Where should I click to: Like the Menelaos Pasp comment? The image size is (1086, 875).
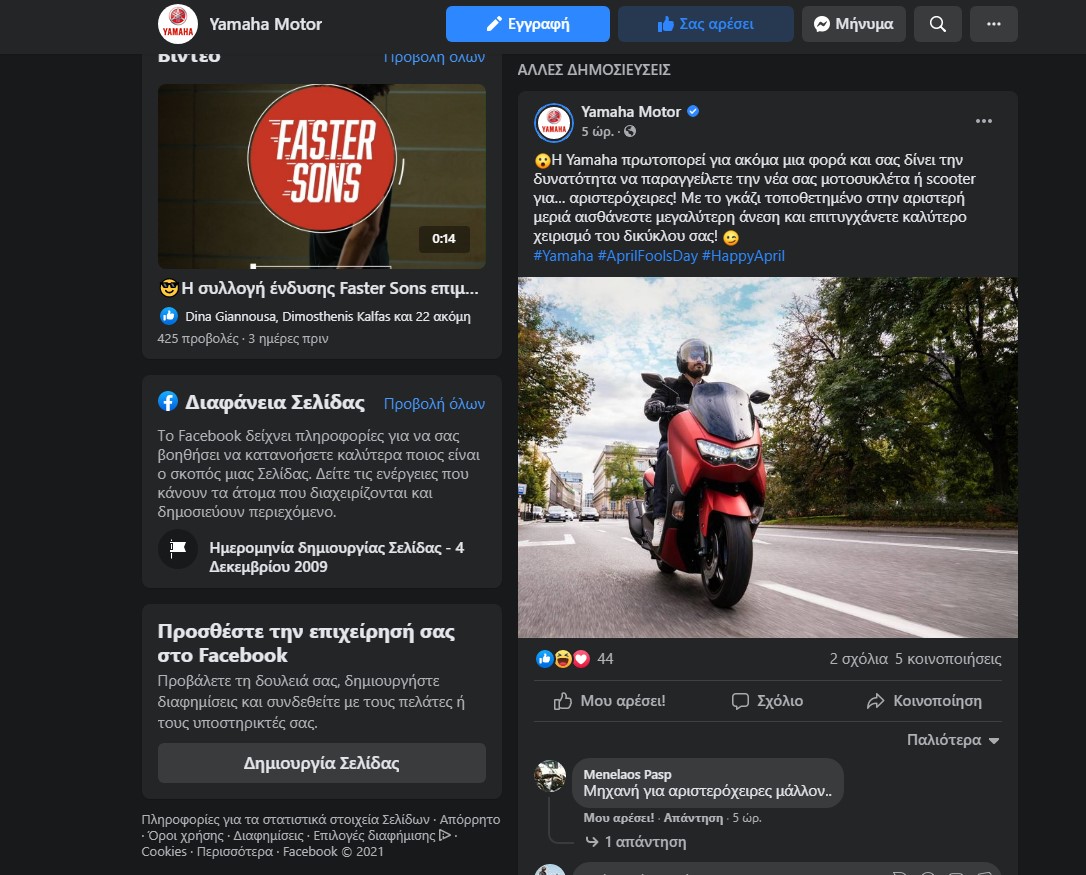pyautogui.click(x=618, y=818)
